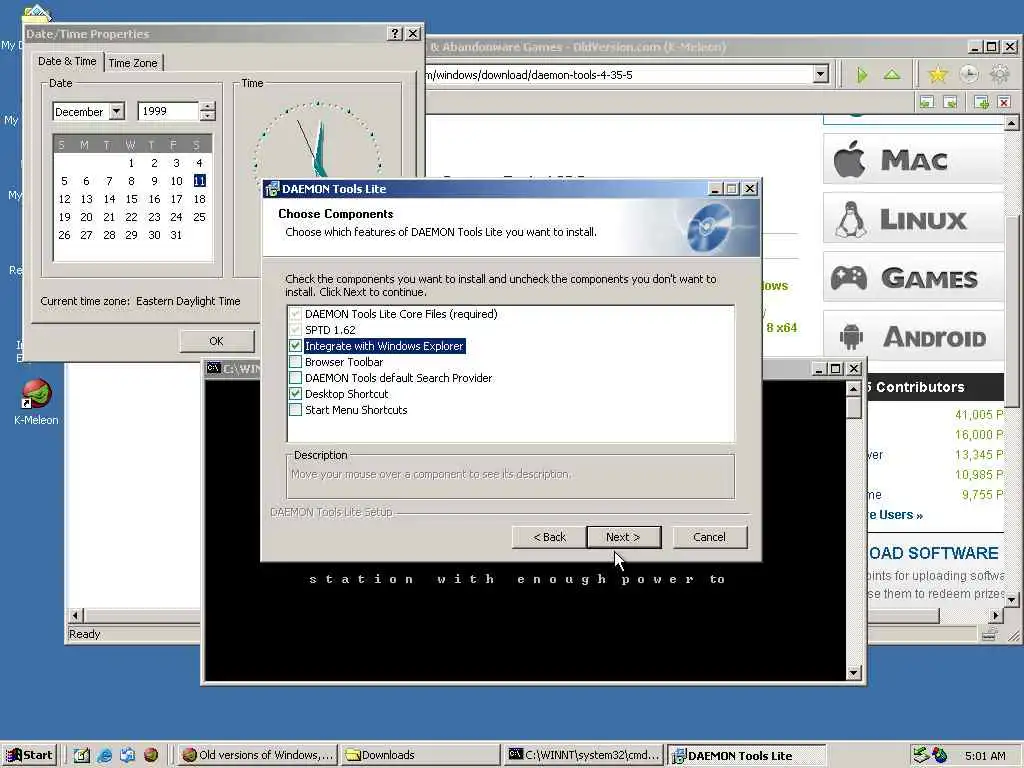The width and height of the screenshot is (1024, 768).
Task: Cancel the DAEMON Tools installation
Action: [x=709, y=537]
